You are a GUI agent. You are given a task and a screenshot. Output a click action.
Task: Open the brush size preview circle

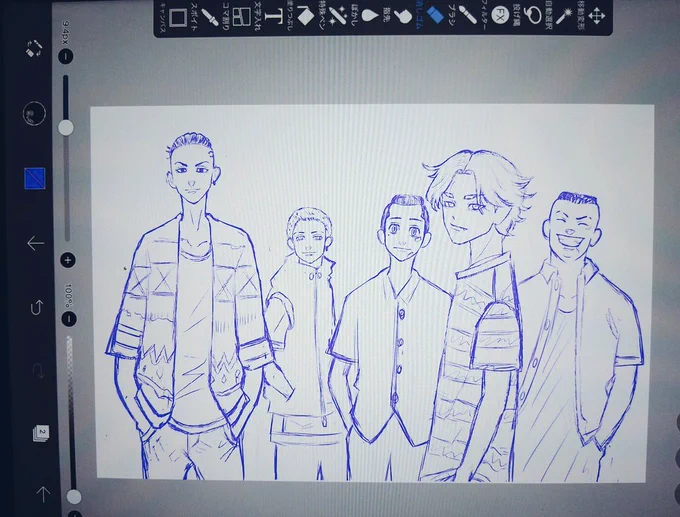(x=34, y=114)
